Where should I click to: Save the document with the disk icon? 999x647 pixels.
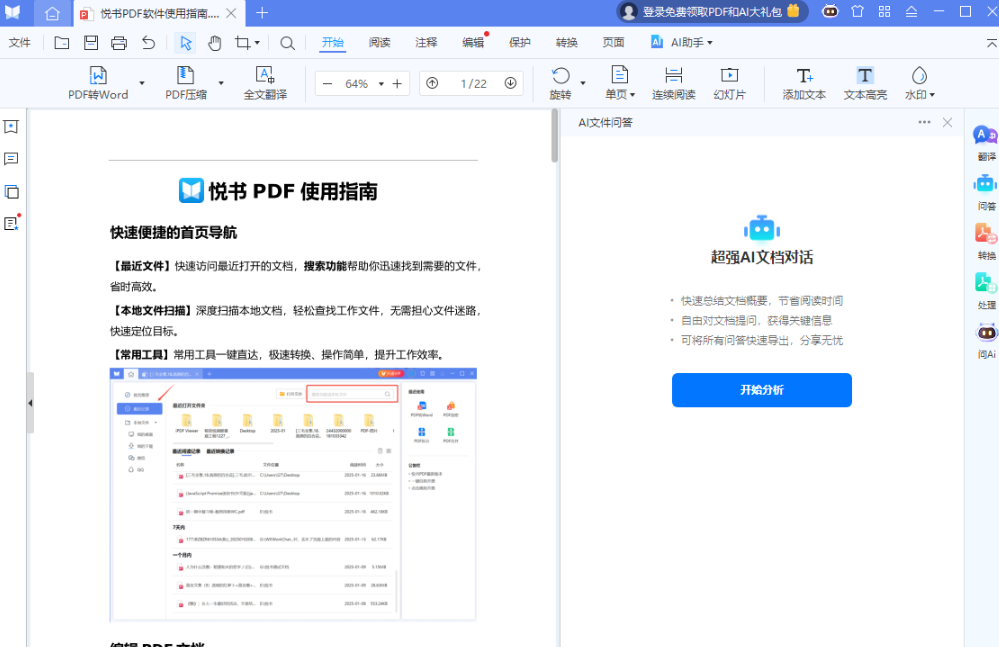click(x=91, y=43)
